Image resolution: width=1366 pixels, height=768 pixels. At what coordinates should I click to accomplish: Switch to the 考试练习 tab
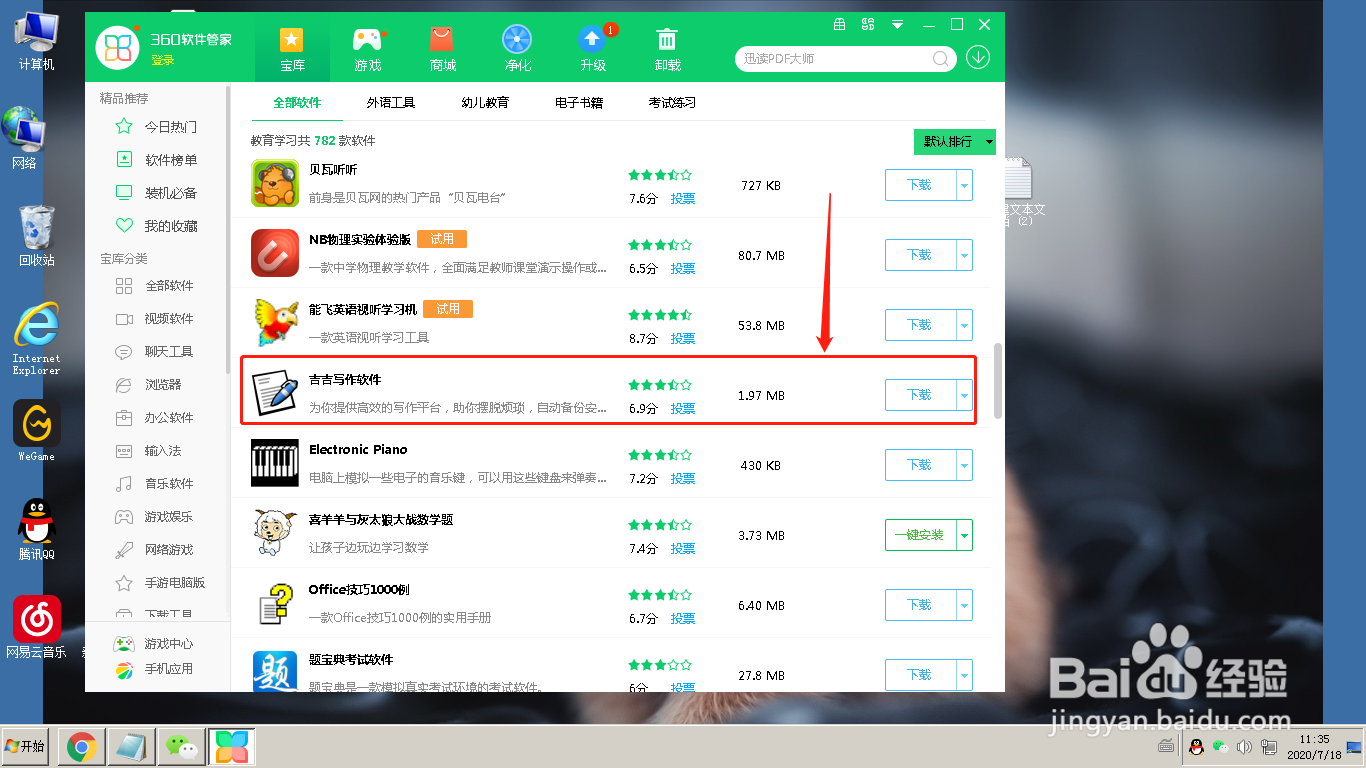click(672, 102)
